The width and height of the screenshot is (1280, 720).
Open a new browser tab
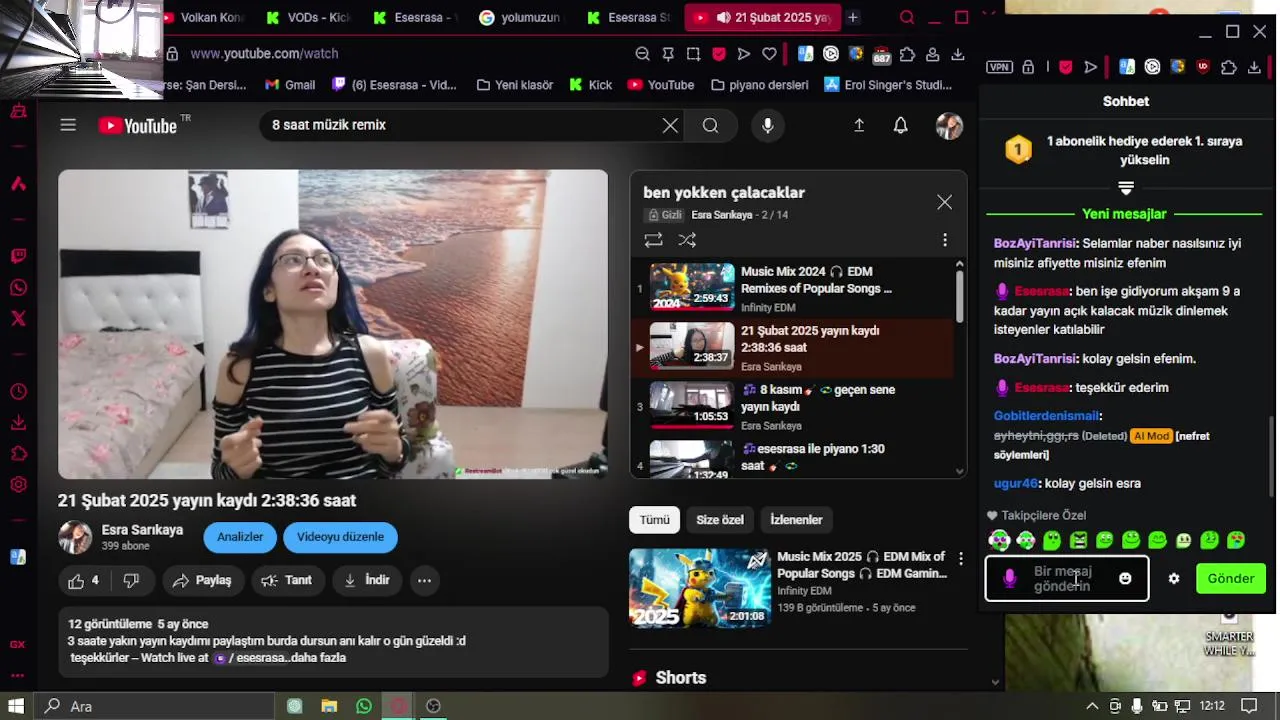click(853, 17)
